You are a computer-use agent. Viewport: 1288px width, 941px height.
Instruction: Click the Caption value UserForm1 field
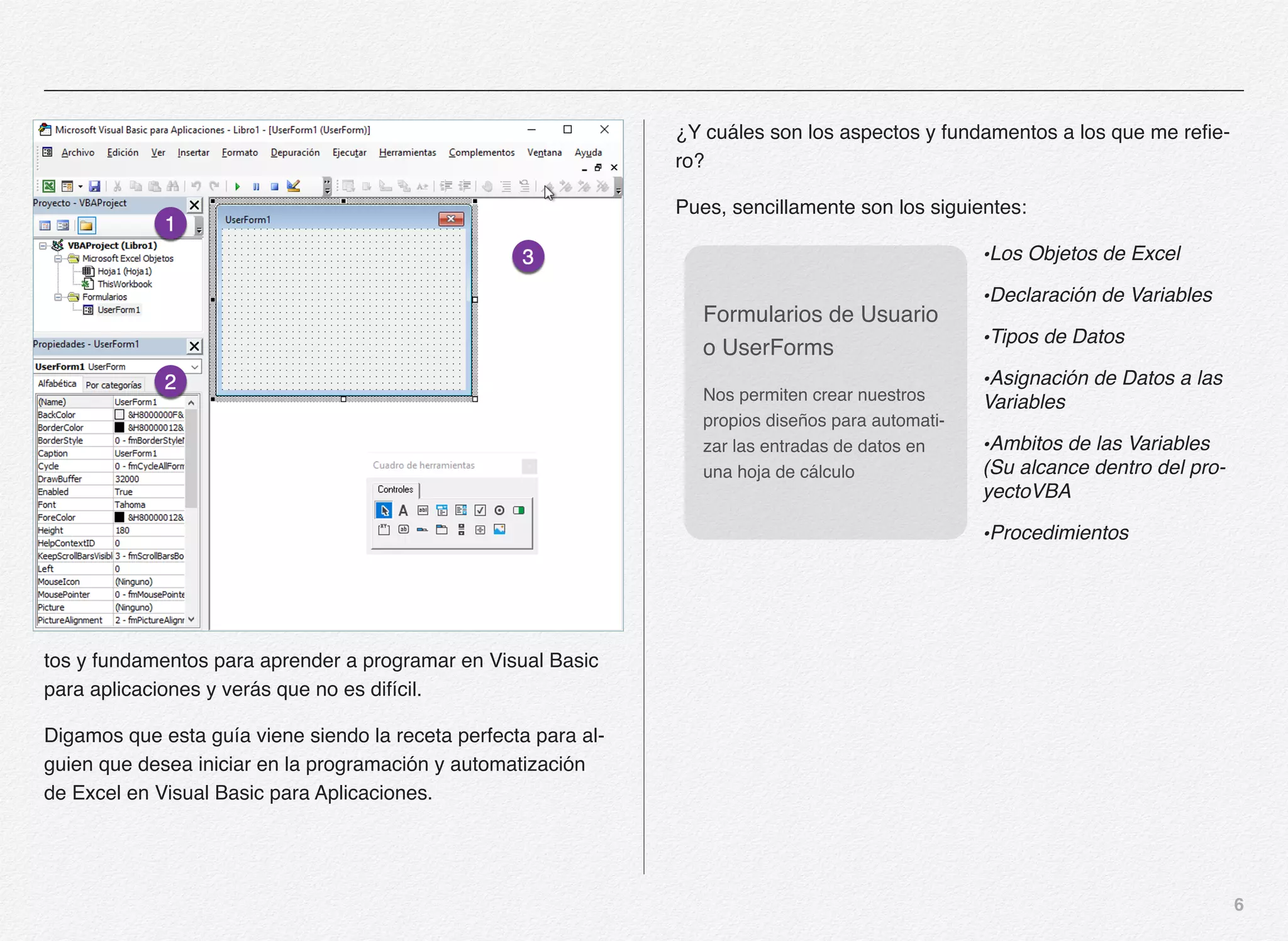[149, 454]
